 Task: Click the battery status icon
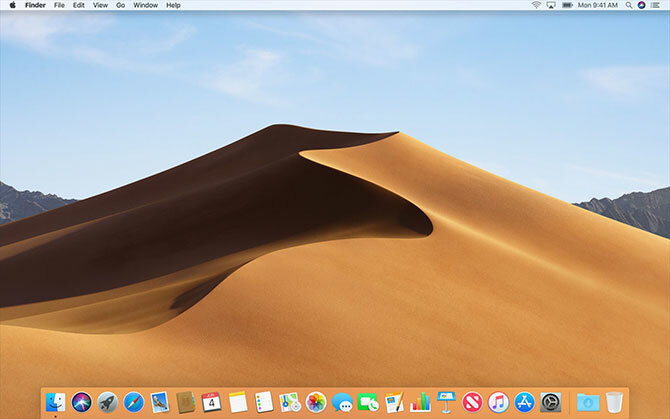click(567, 5)
